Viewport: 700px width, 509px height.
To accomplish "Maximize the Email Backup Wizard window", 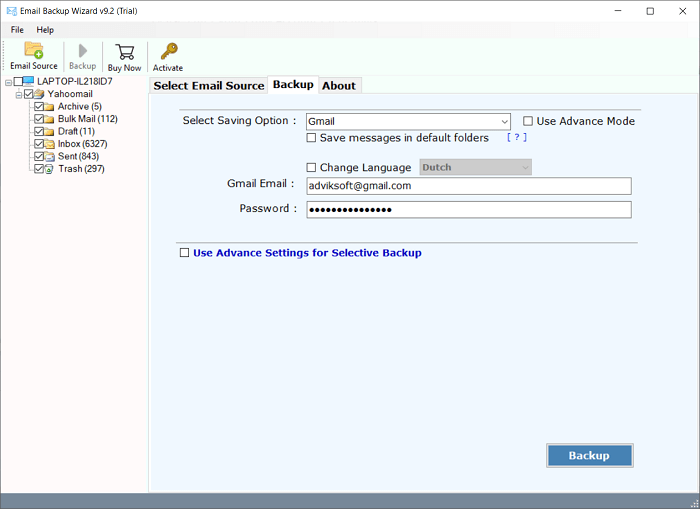I will point(650,11).
